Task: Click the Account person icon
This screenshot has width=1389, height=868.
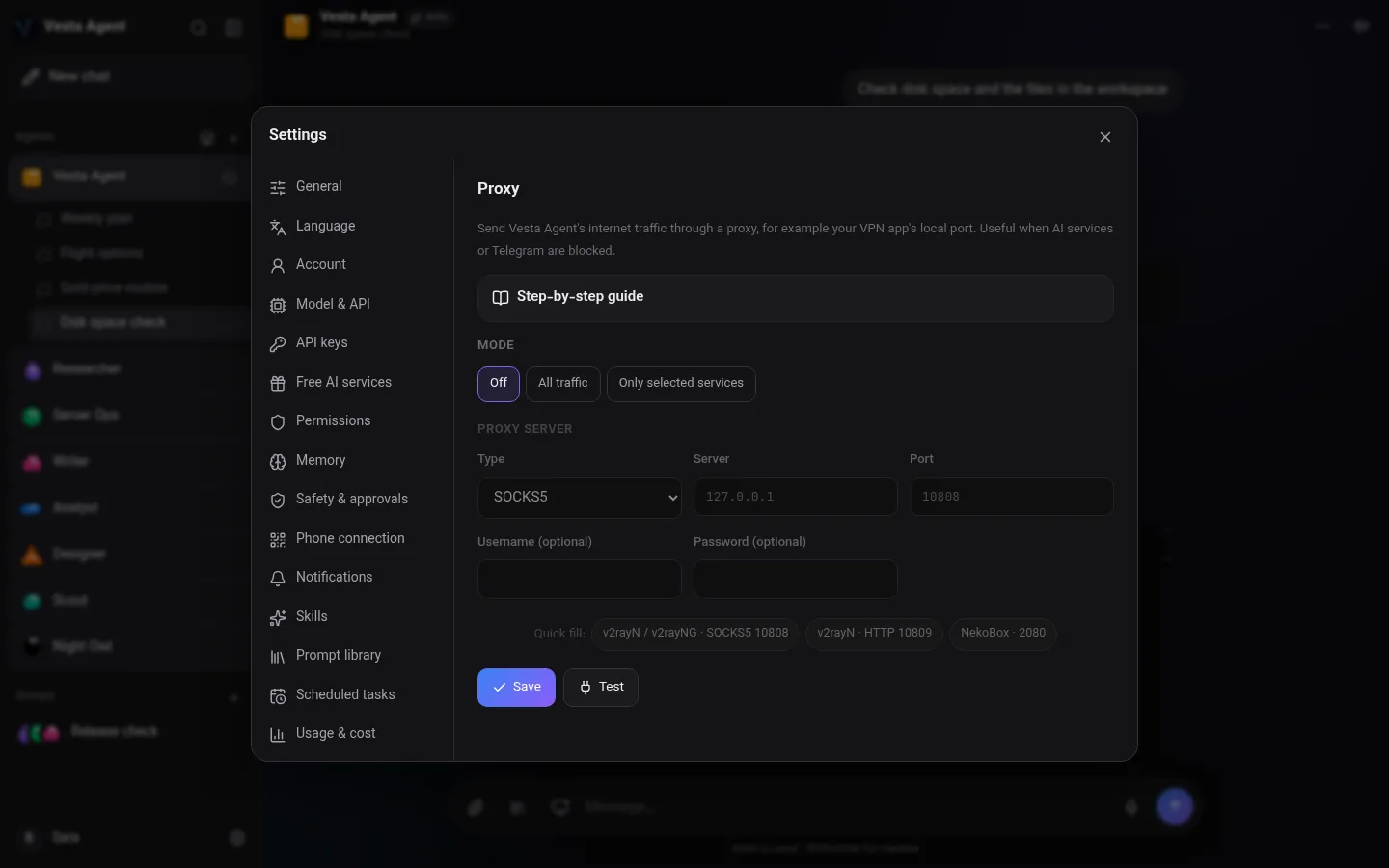Action: click(278, 265)
